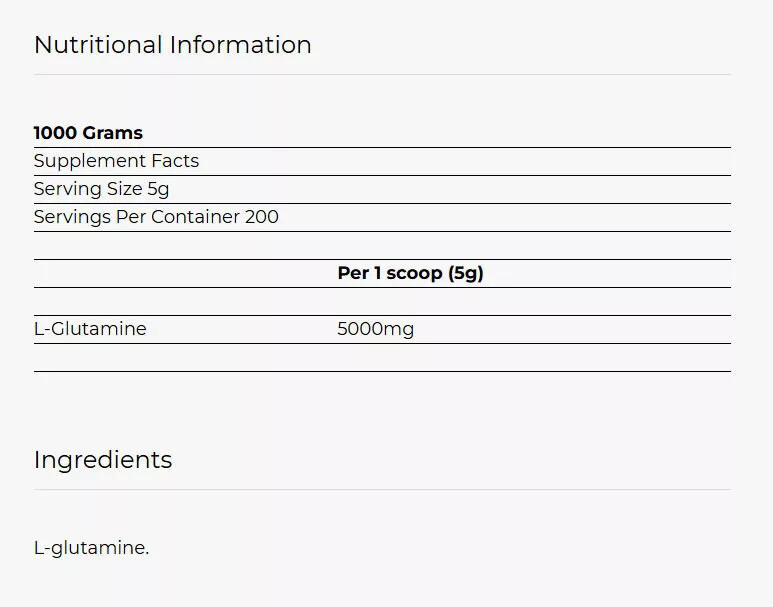Click the word Information in the top heading
The image size is (773, 607).
(x=240, y=45)
